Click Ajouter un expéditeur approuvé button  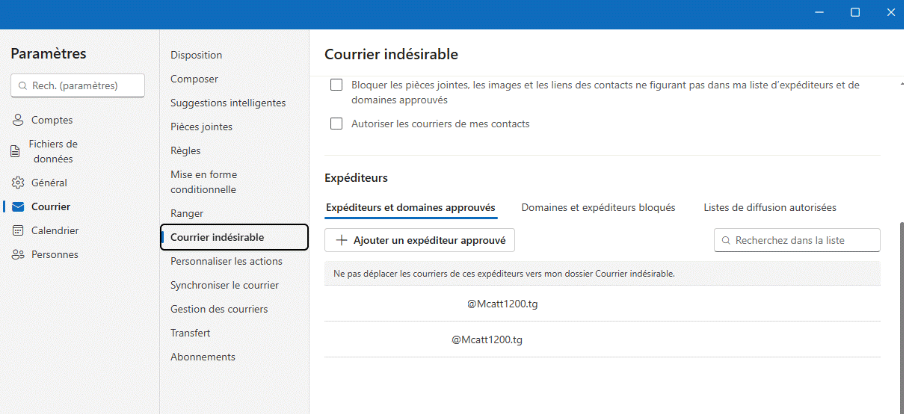coord(419,240)
